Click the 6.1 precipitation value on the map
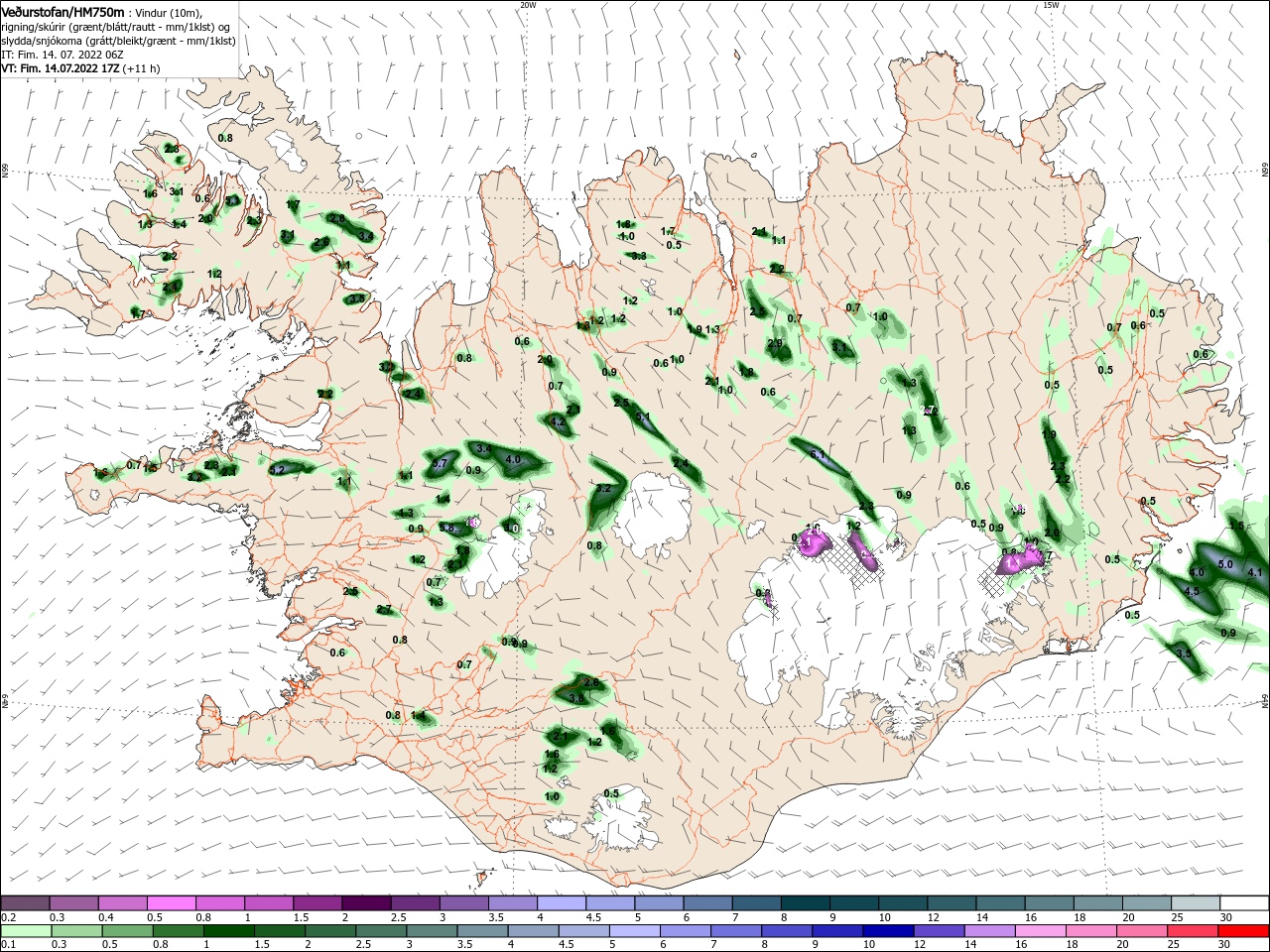Viewport: 1270px width, 952px height. point(819,455)
